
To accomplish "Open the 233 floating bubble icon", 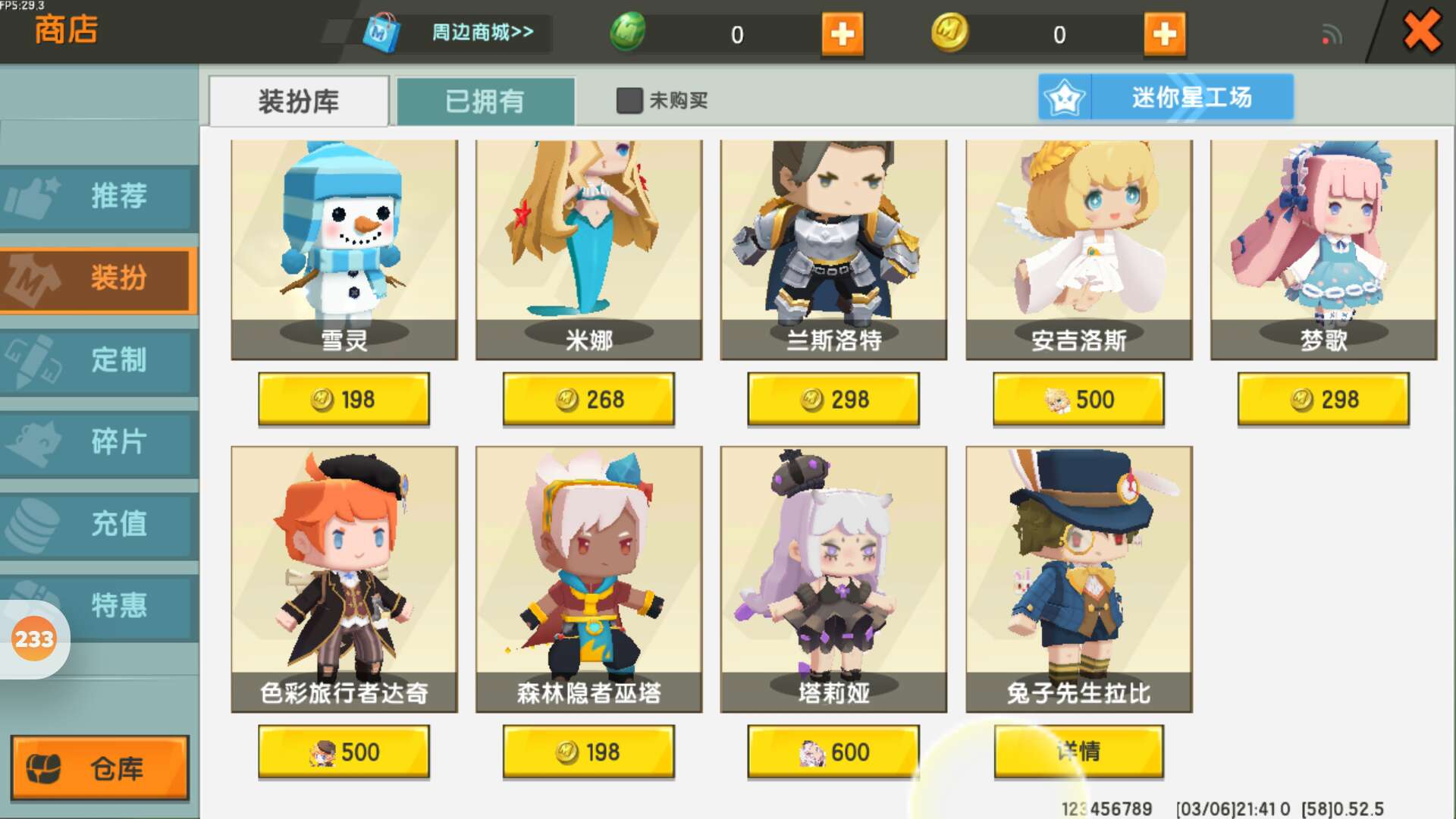I will coord(34,639).
